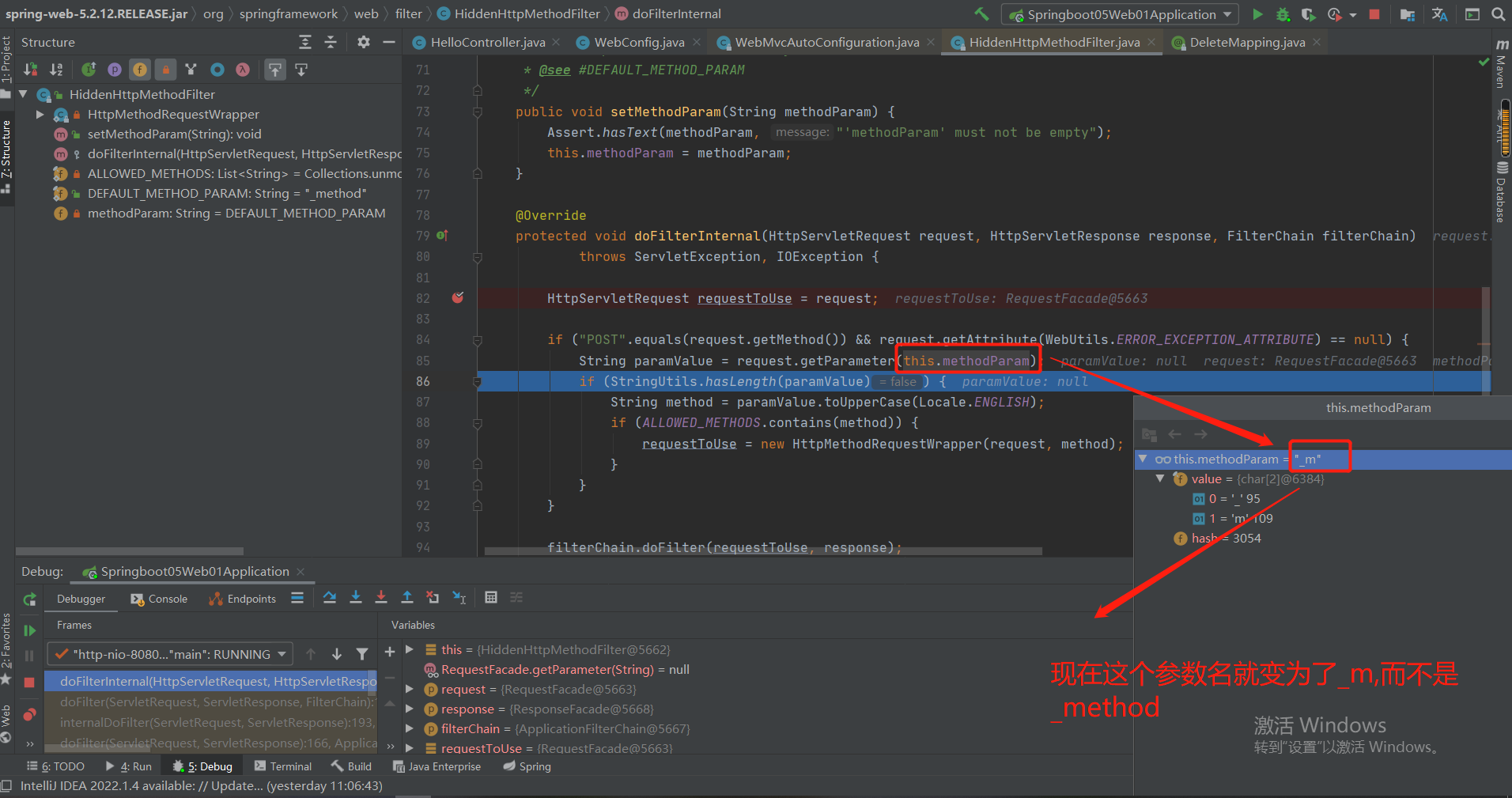This screenshot has width=1512, height=798.
Task: Switch to the WebConfig.java editor tab
Action: (x=638, y=42)
